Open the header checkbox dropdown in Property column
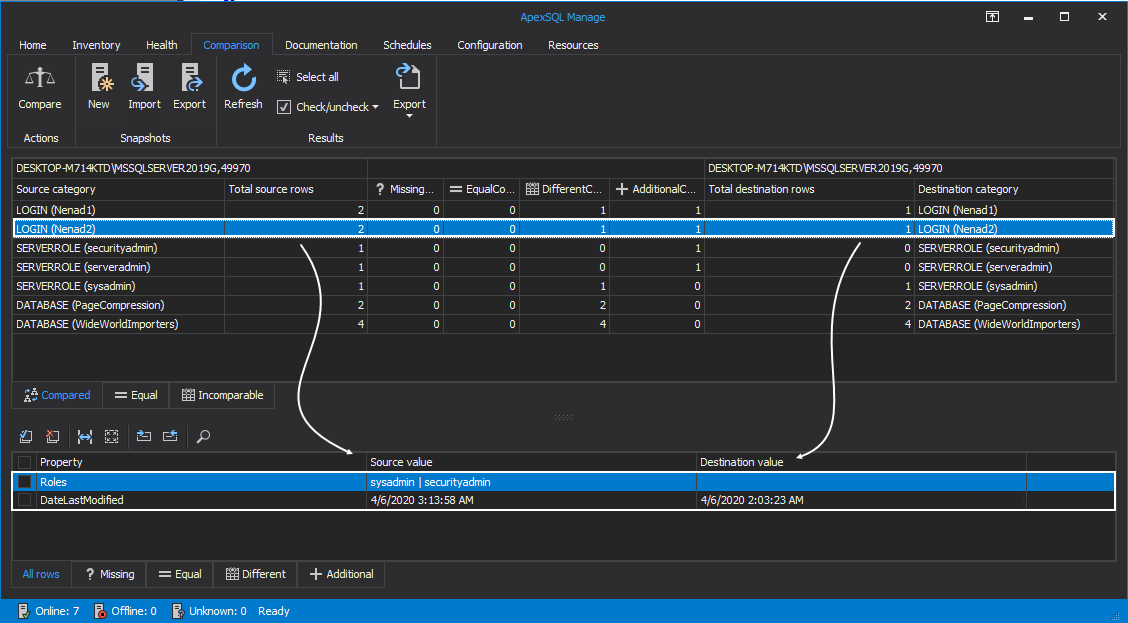1128x623 pixels. tap(25, 461)
